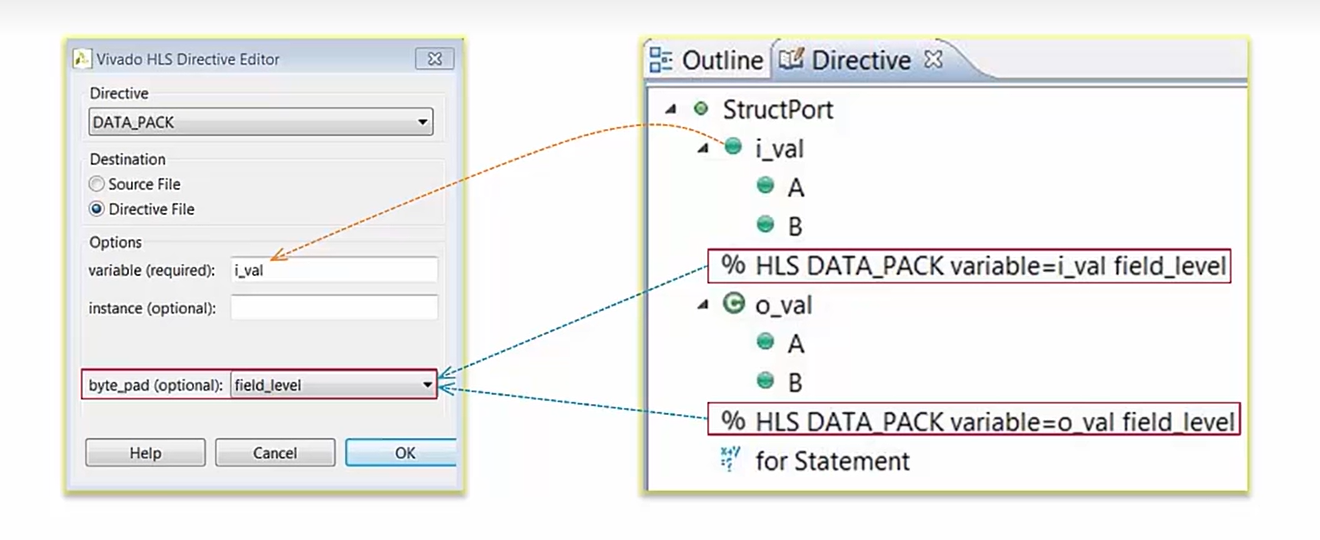Click the green dot icon beside B under o_val
This screenshot has height=540, width=1320.
pos(766,381)
